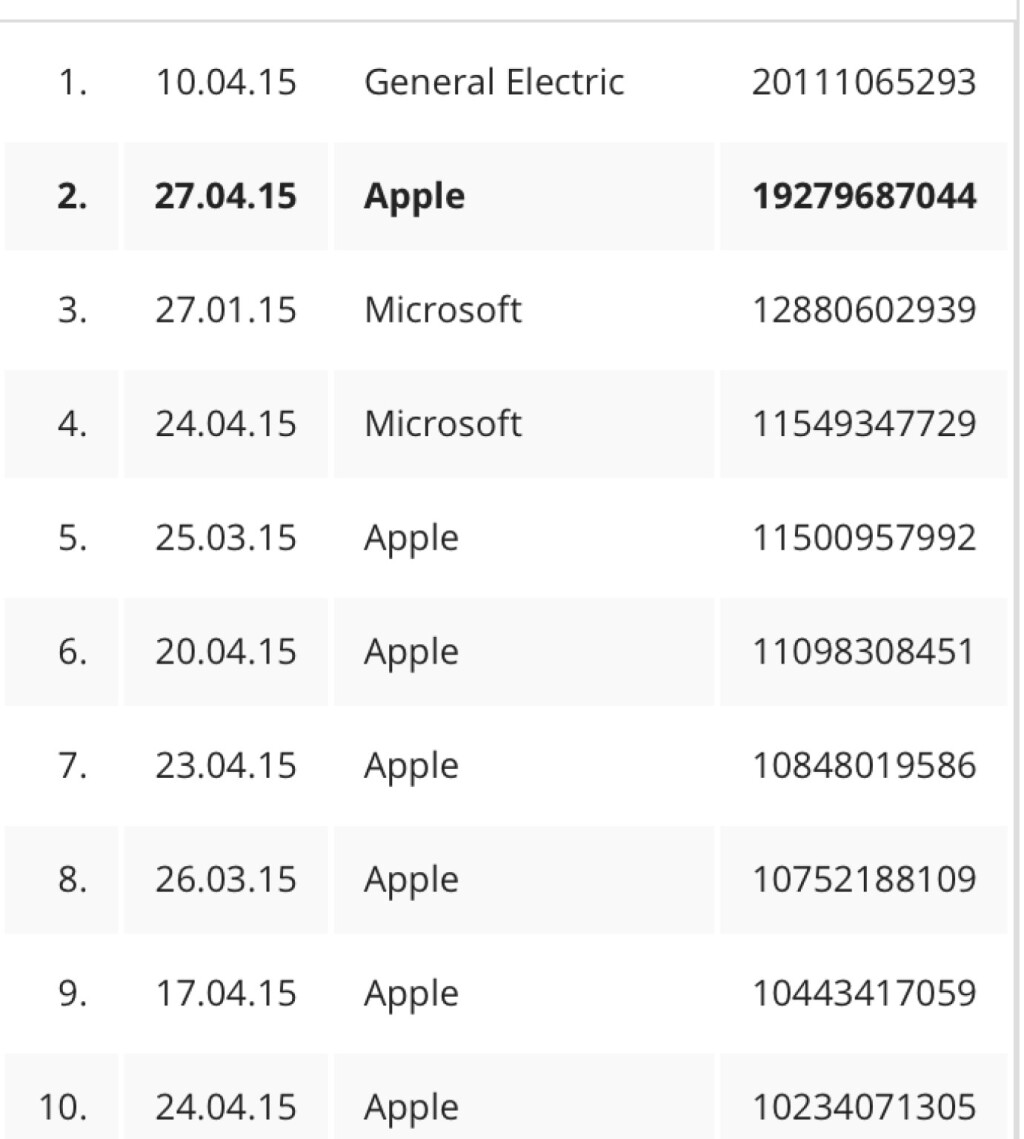
Task: Click the date 25.03.15
Action: tap(225, 538)
